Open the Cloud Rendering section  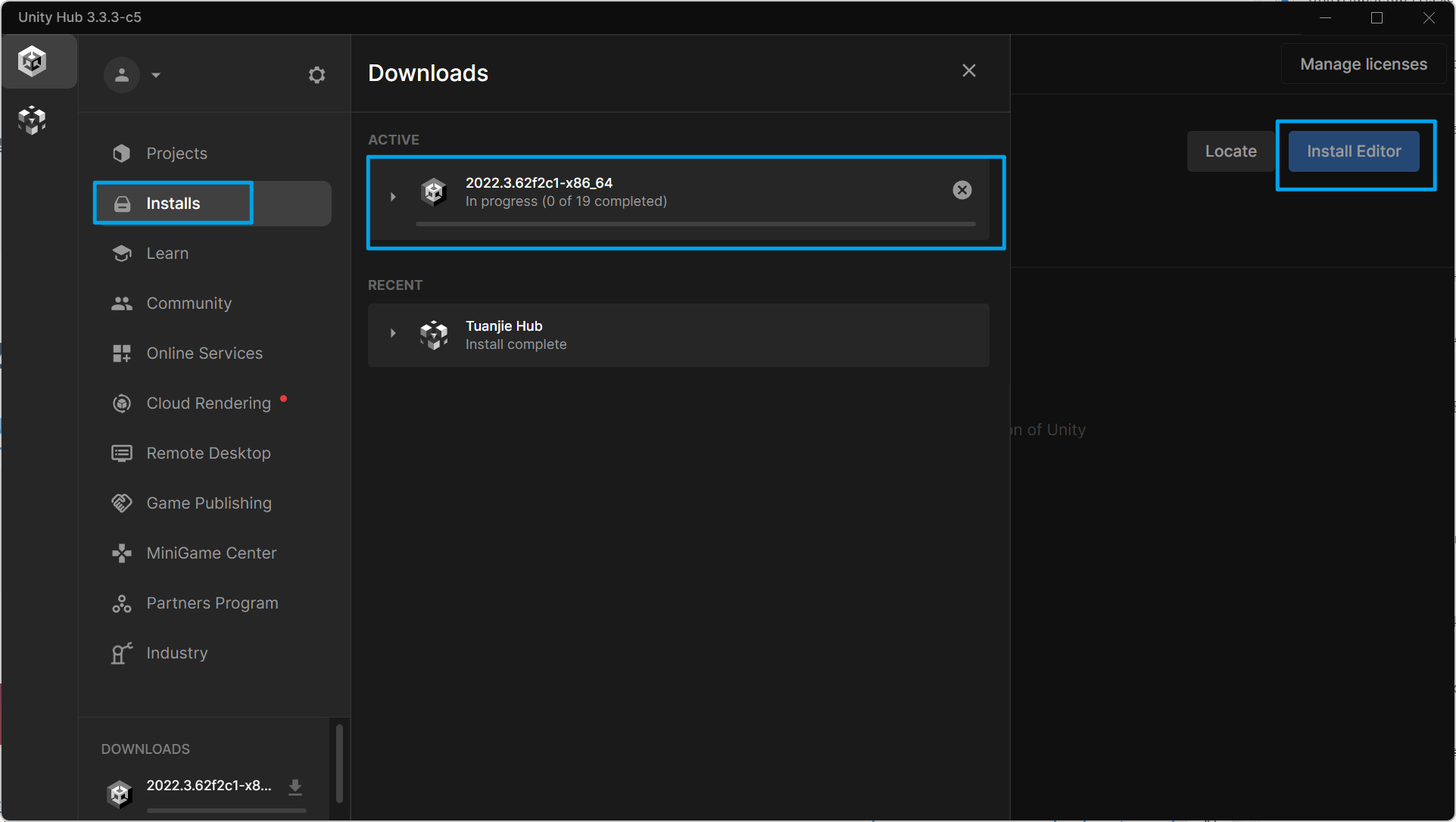click(208, 403)
